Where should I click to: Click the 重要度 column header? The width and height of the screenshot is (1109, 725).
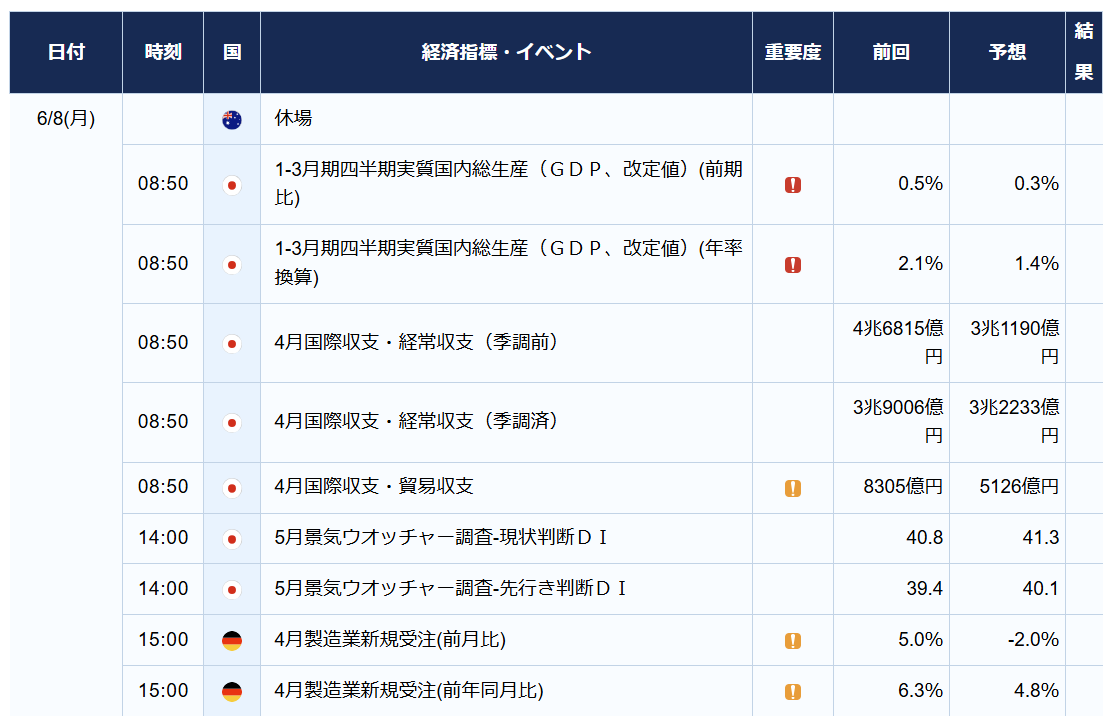point(793,52)
